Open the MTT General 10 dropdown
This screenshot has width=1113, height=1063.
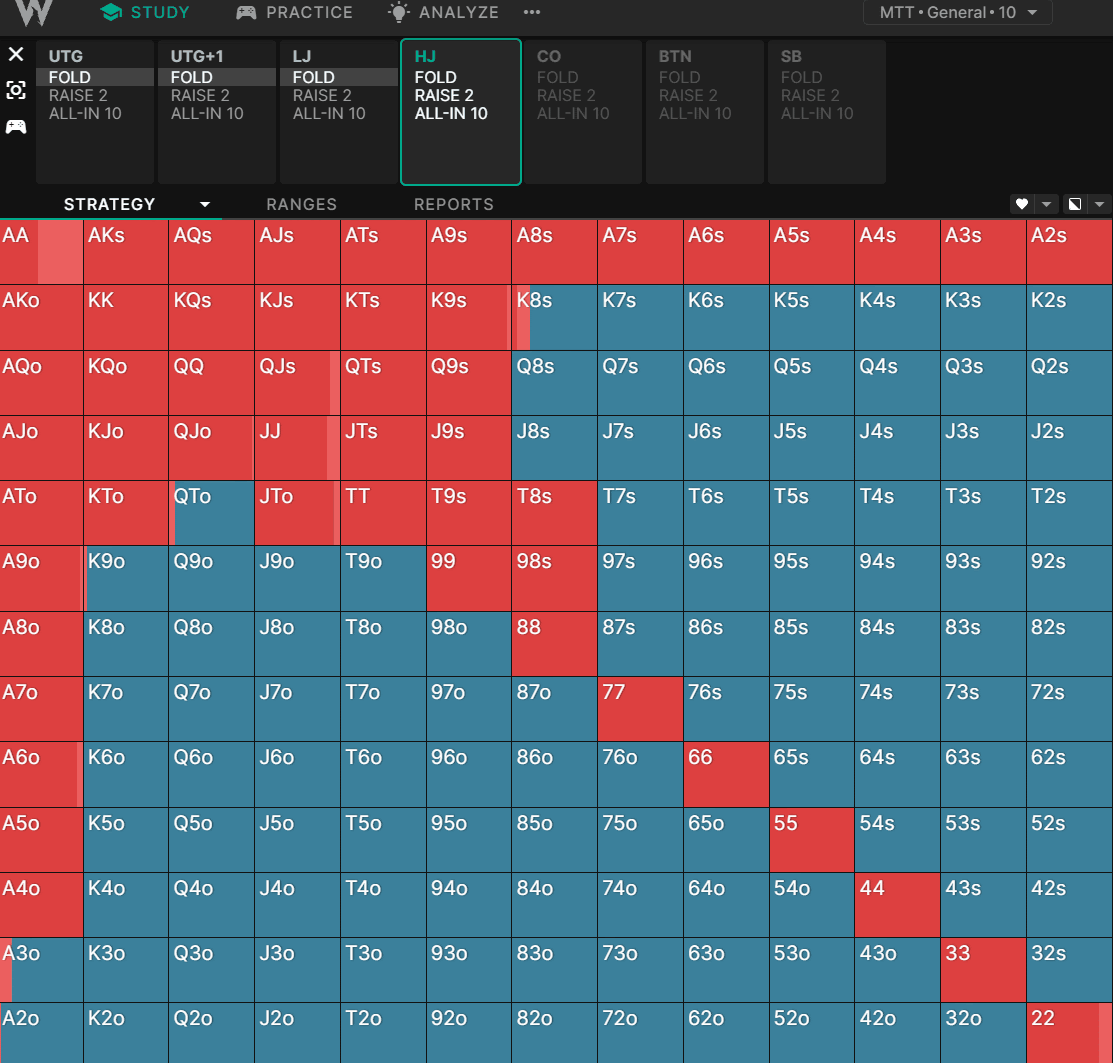point(957,13)
